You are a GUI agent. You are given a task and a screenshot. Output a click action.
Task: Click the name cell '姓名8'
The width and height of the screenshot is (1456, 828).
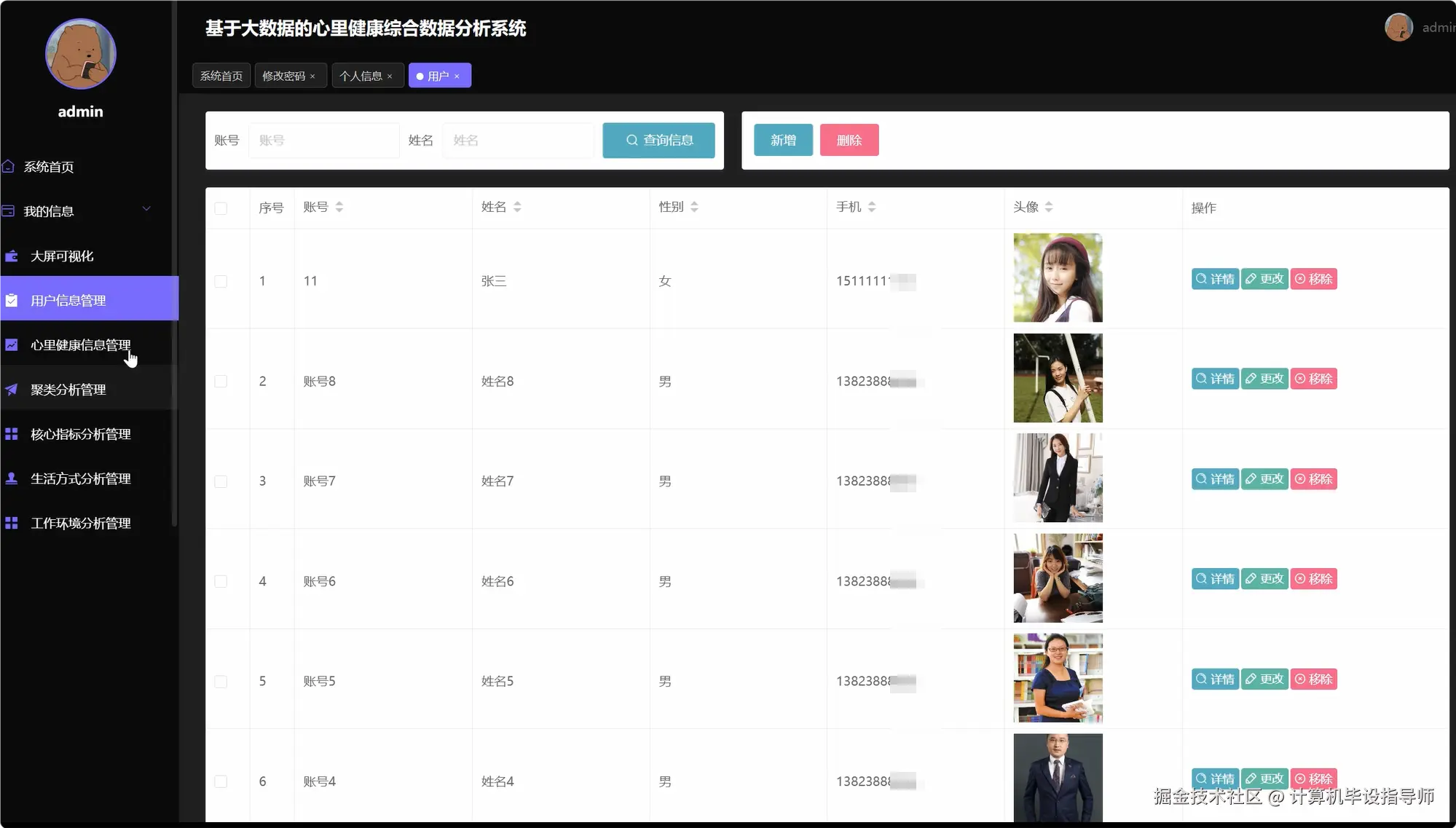(497, 382)
